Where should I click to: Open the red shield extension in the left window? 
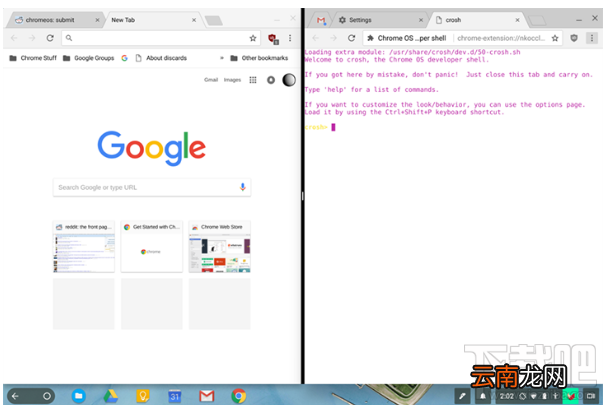(x=273, y=38)
